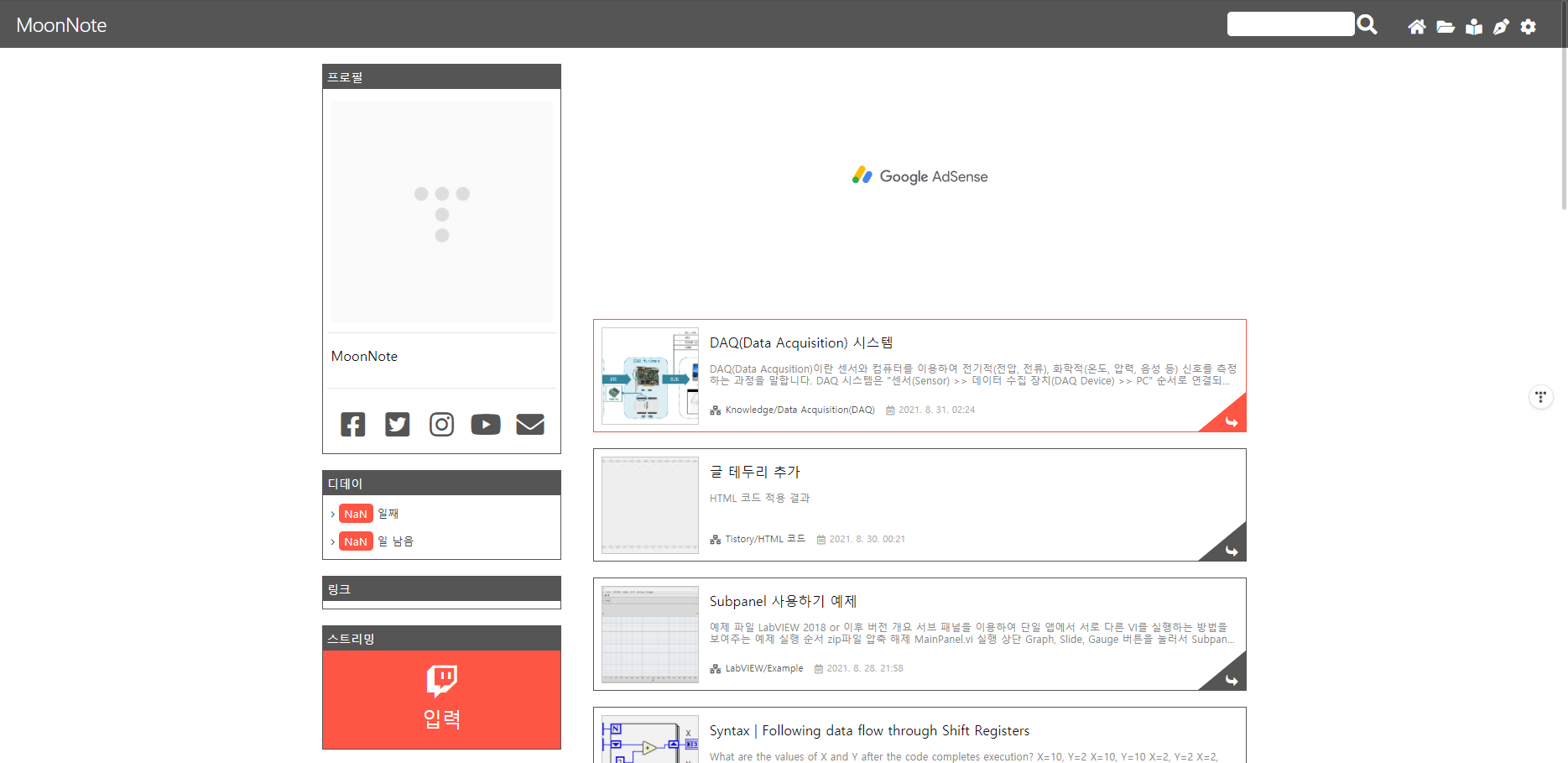1568x763 pixels.
Task: Open the book reader (guestbook) icon
Action: (1474, 27)
